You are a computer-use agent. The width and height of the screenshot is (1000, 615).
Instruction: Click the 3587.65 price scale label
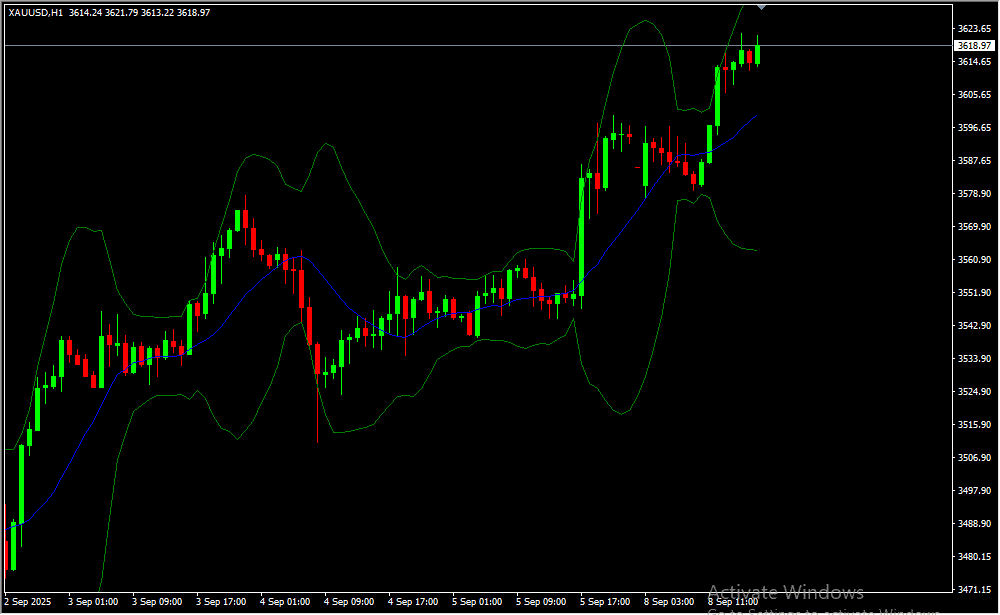(x=973, y=161)
